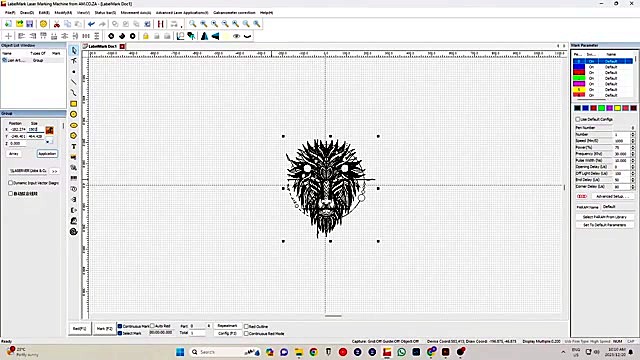The width and height of the screenshot is (640, 360).
Task: Click the Speed value stepper
Action: point(633,141)
